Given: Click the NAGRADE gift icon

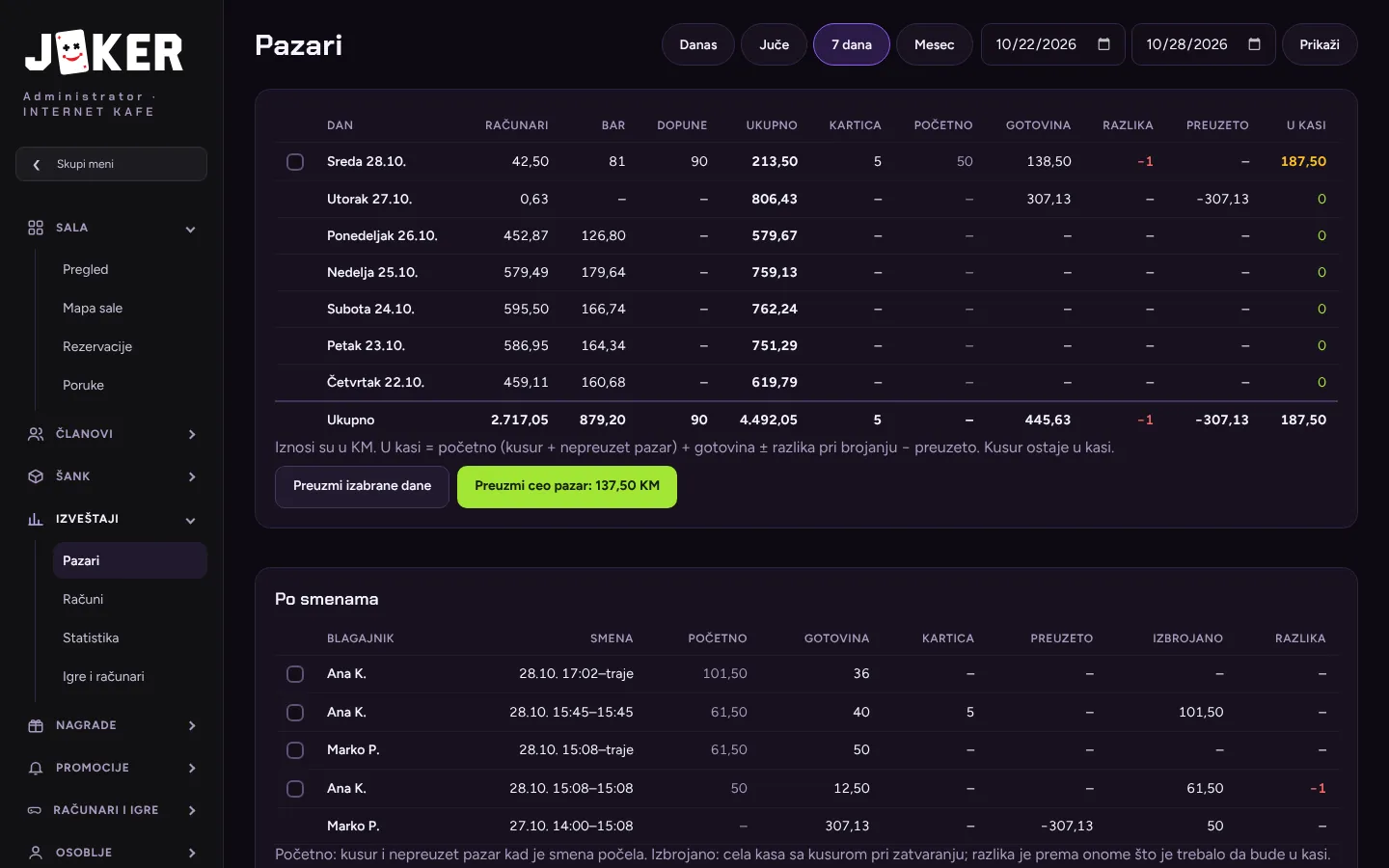Looking at the screenshot, I should point(36,725).
